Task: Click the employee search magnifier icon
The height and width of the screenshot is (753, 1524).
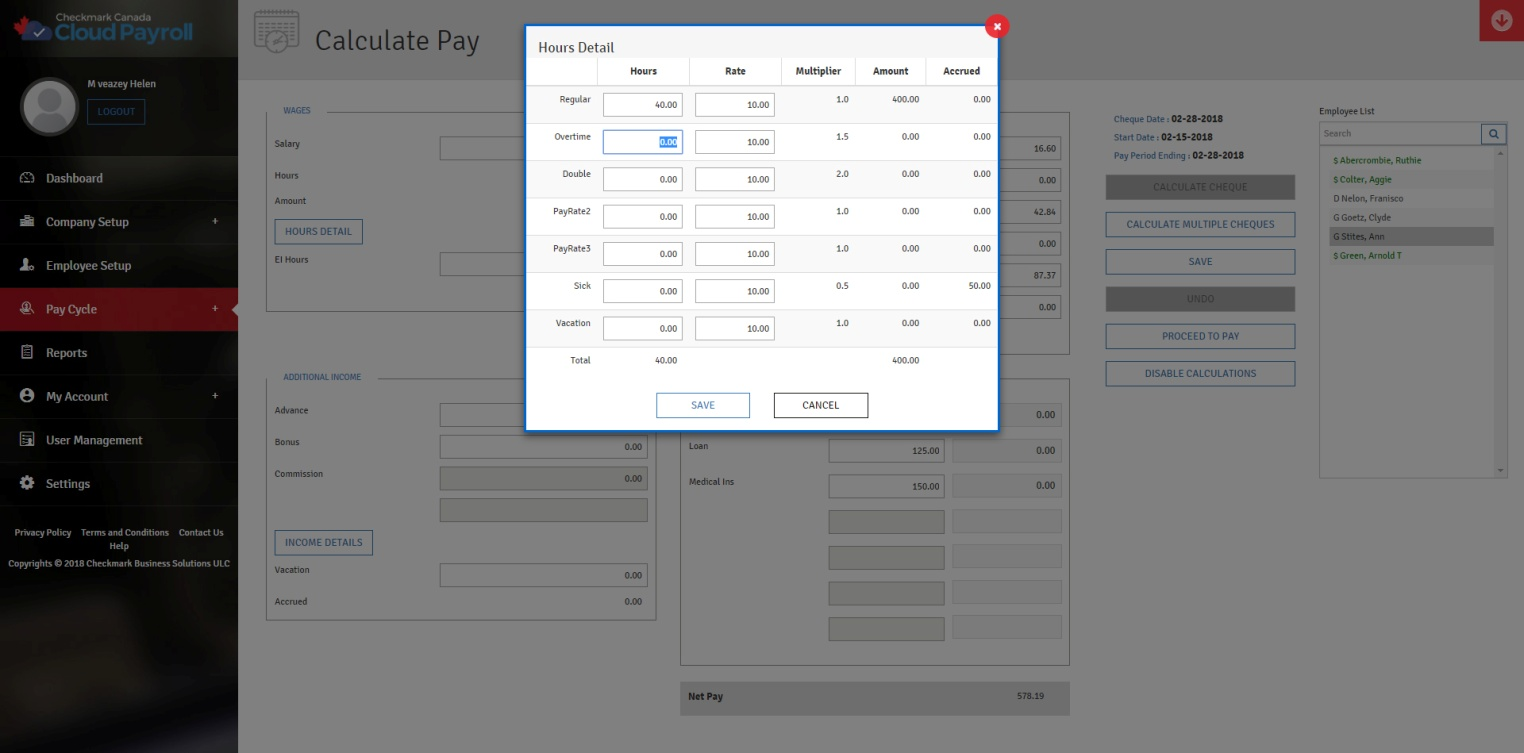Action: pos(1493,133)
